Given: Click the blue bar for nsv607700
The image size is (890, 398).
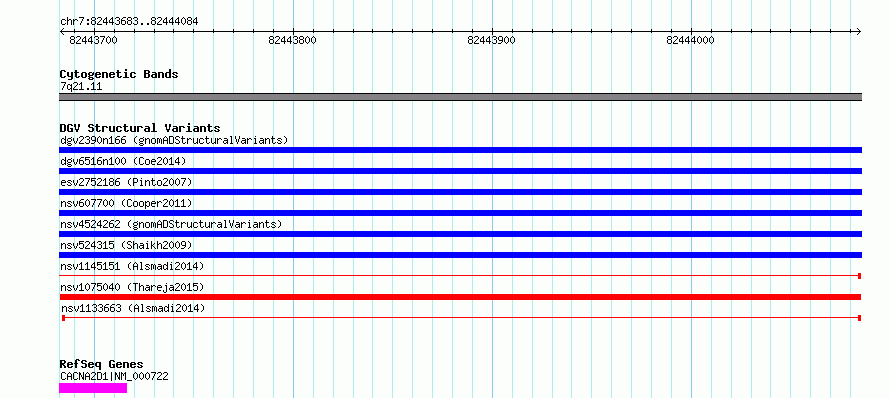Looking at the screenshot, I should coord(460,213).
